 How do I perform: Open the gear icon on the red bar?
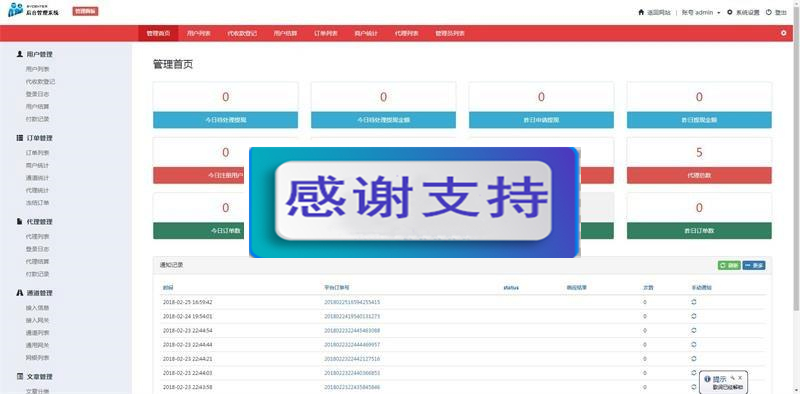coord(784,33)
